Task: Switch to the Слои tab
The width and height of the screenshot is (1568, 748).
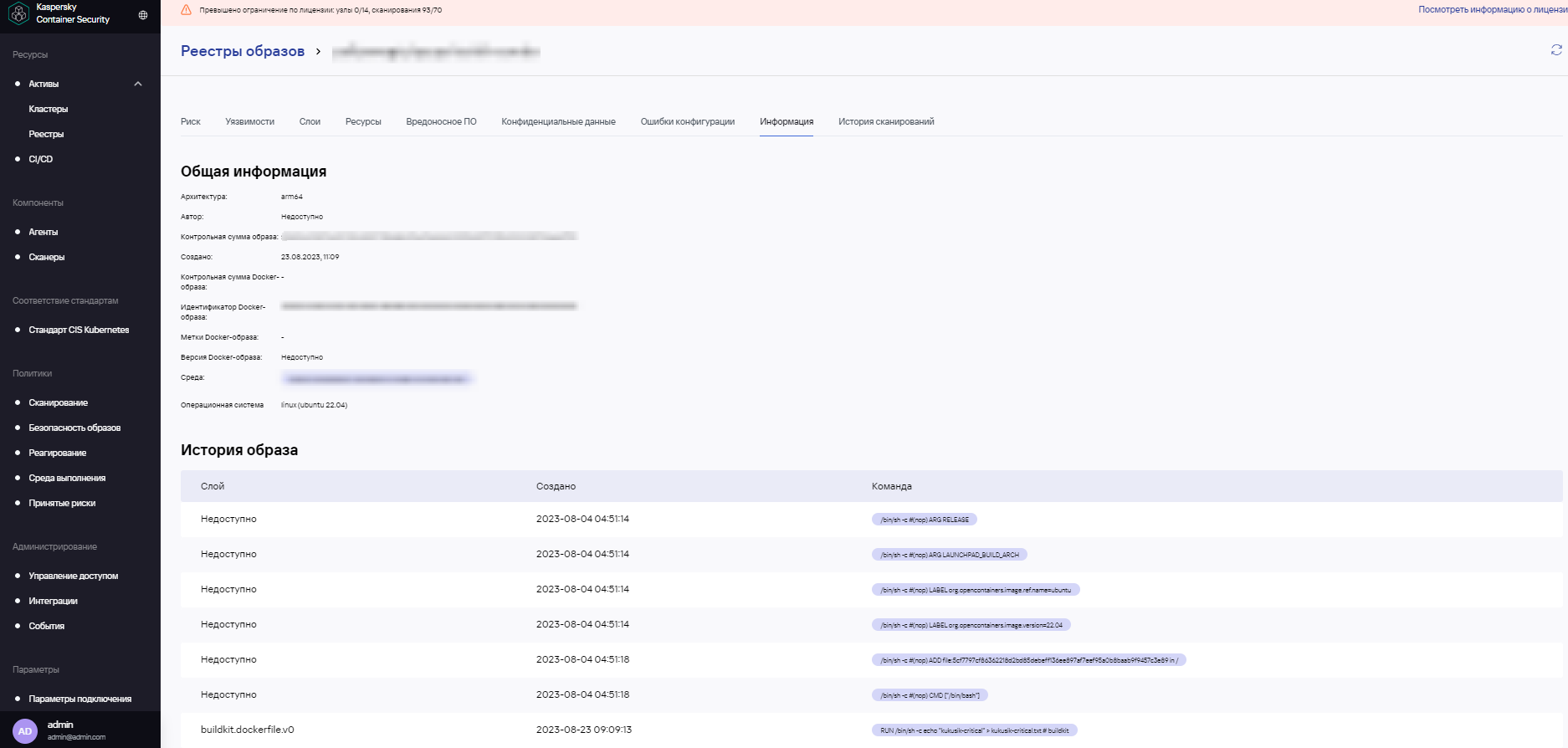Action: pyautogui.click(x=310, y=121)
